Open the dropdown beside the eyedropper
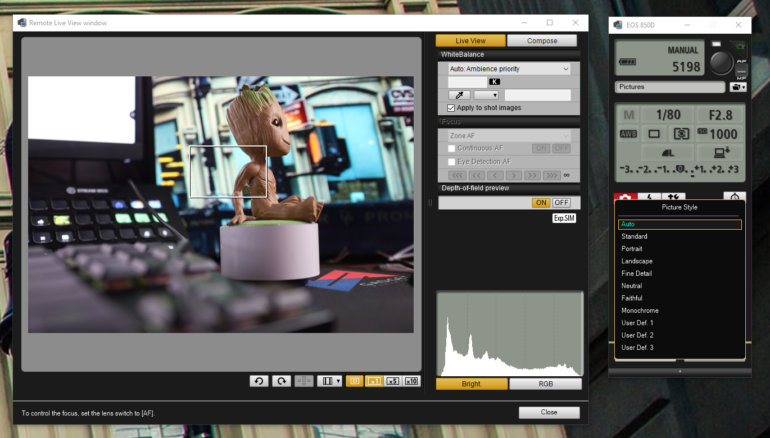This screenshot has height=438, width=770. pos(486,95)
